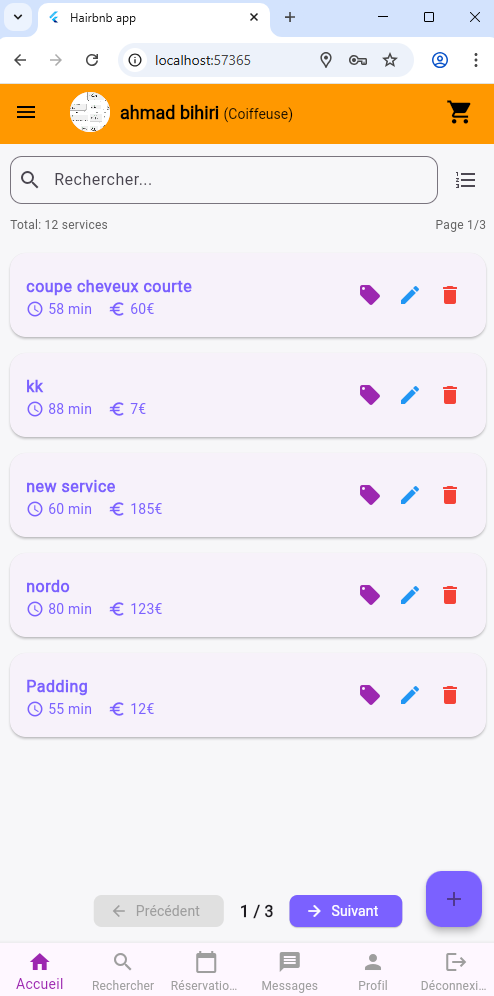Open the hamburger menu in orange header

pyautogui.click(x=26, y=112)
